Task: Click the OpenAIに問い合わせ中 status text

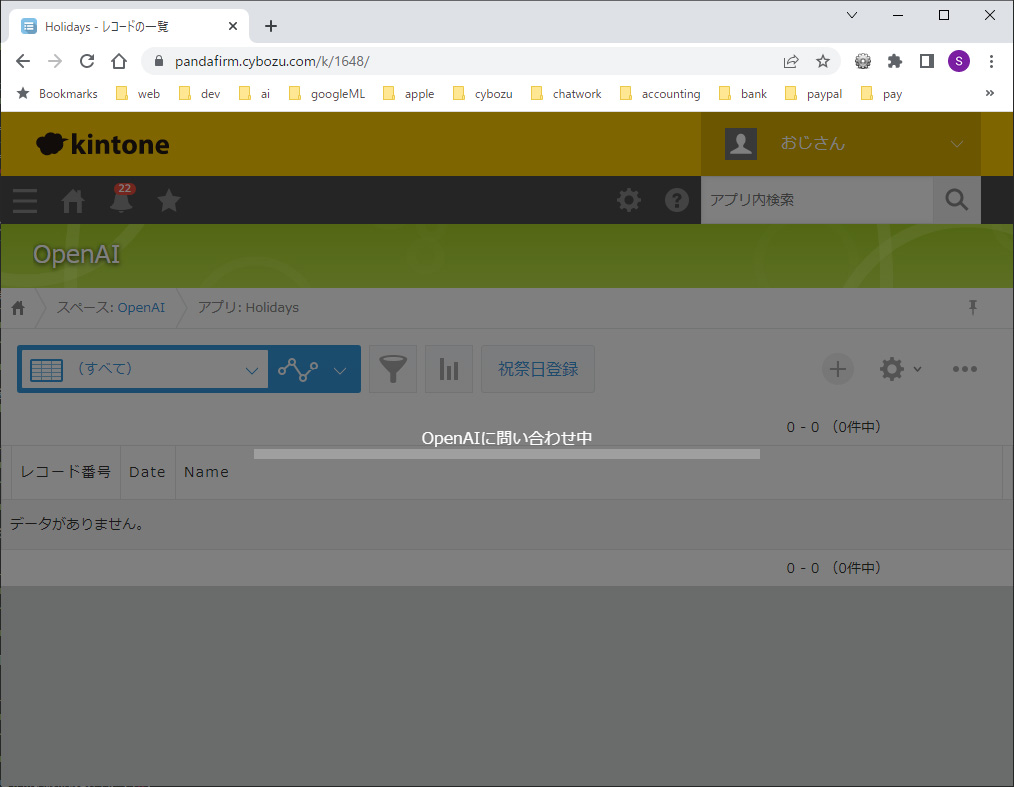Action: [507, 438]
